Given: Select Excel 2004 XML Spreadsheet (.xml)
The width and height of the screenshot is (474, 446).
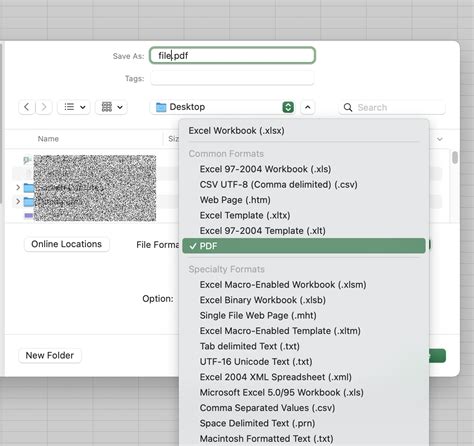Looking at the screenshot, I should tap(304, 377).
